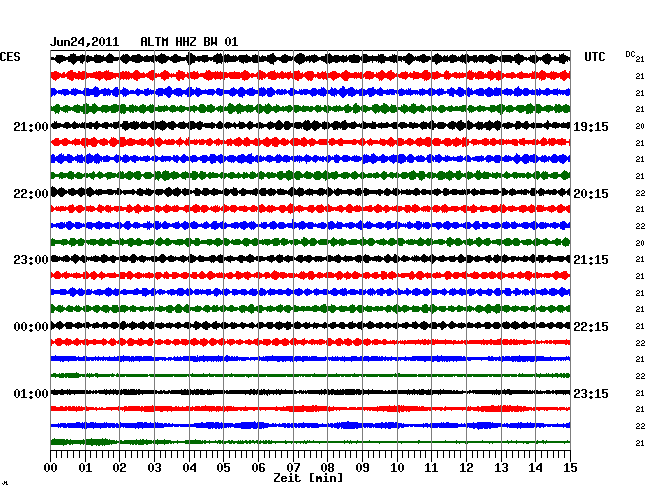The width and height of the screenshot is (650, 494).
Task: Click the 14 minute axis label
Action: pyautogui.click(x=536, y=468)
